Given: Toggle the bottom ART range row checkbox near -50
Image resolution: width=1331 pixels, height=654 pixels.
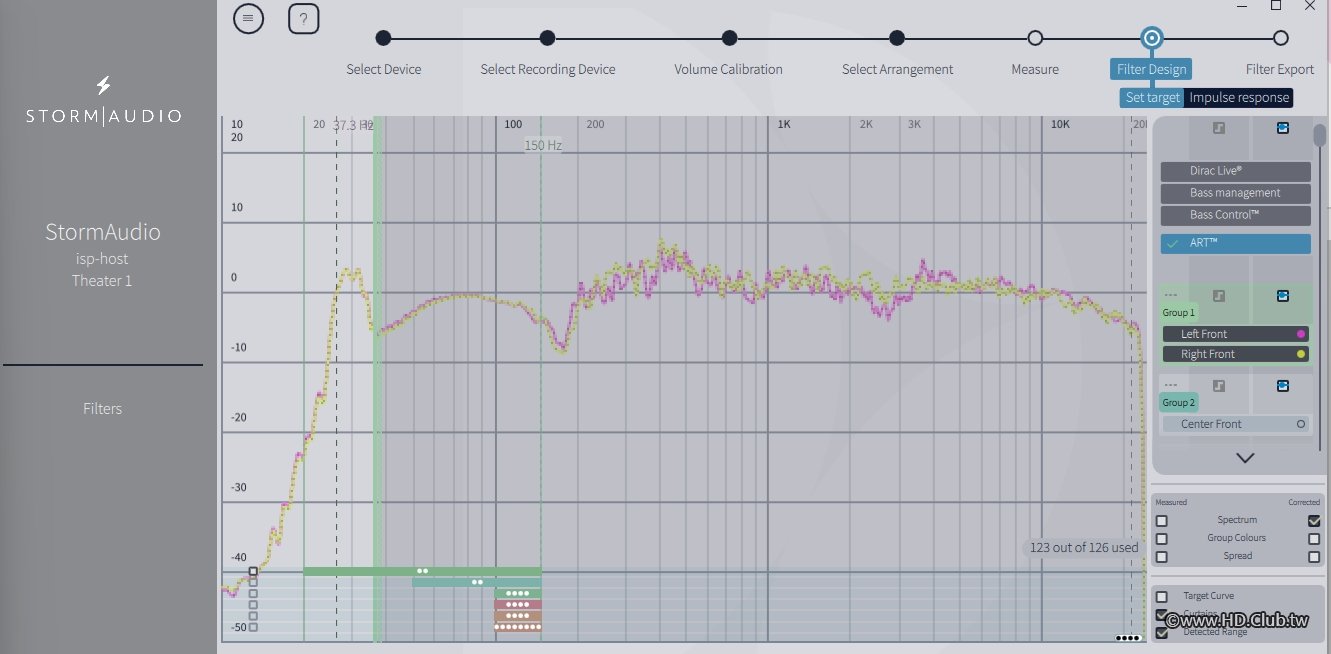Looking at the screenshot, I should [x=253, y=627].
